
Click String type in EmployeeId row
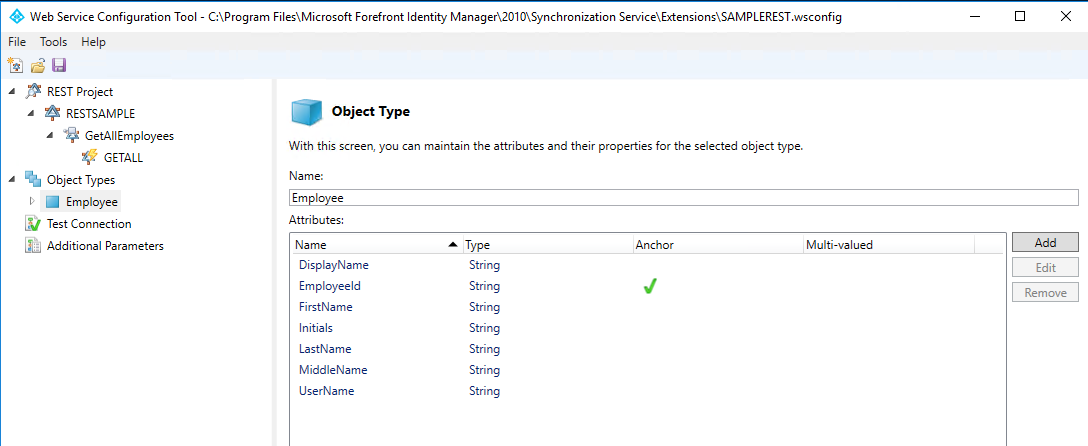(484, 286)
